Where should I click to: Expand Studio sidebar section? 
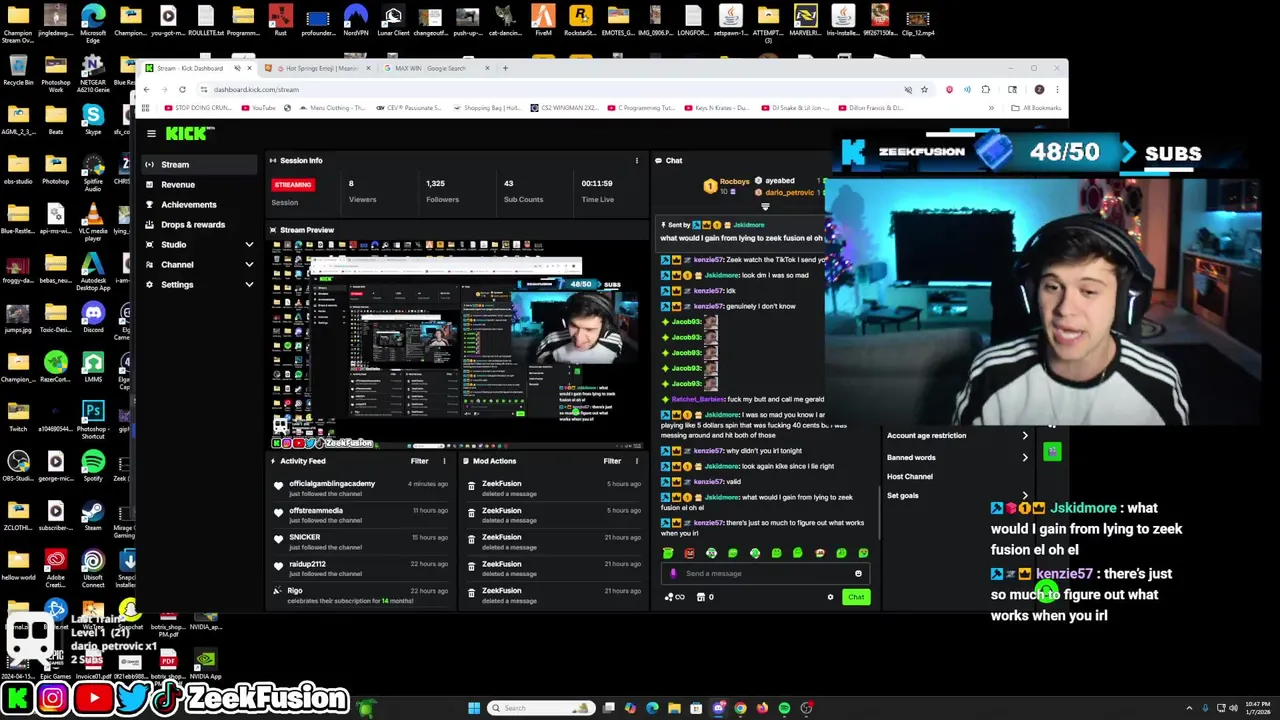(249, 244)
